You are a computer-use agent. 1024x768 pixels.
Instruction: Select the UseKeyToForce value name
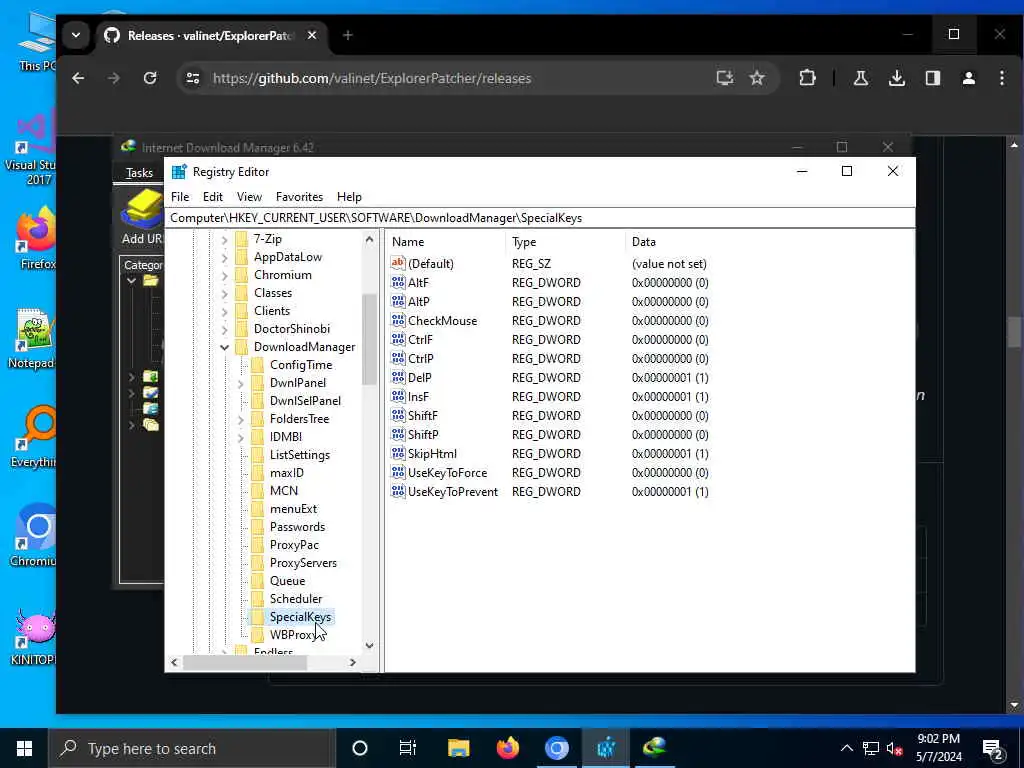point(447,473)
